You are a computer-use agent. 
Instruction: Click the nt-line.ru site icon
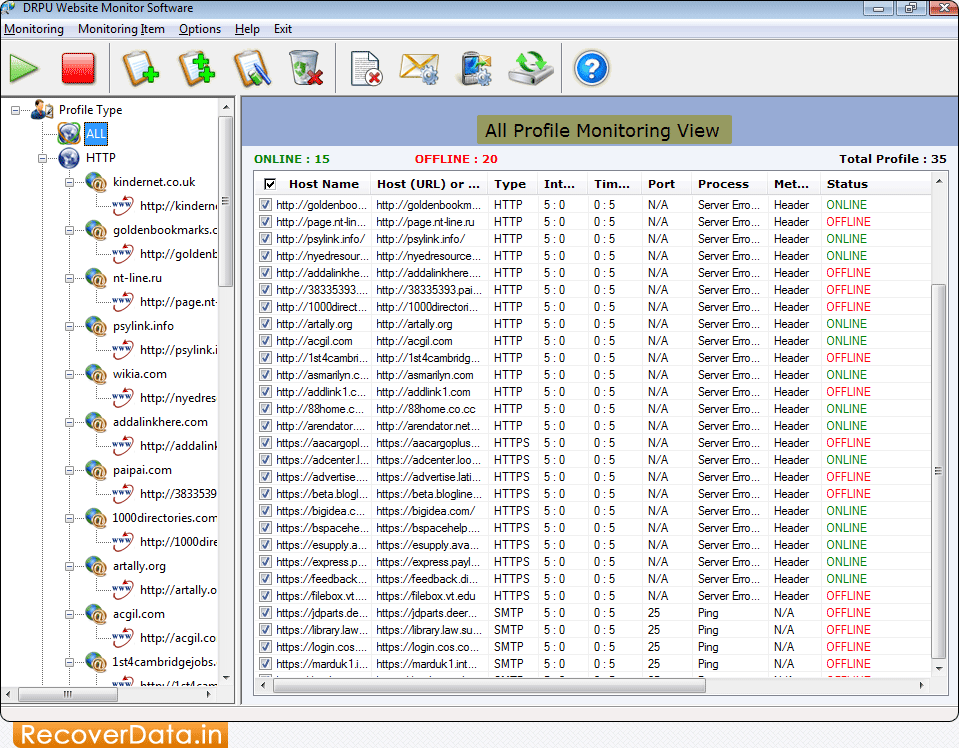click(96, 278)
